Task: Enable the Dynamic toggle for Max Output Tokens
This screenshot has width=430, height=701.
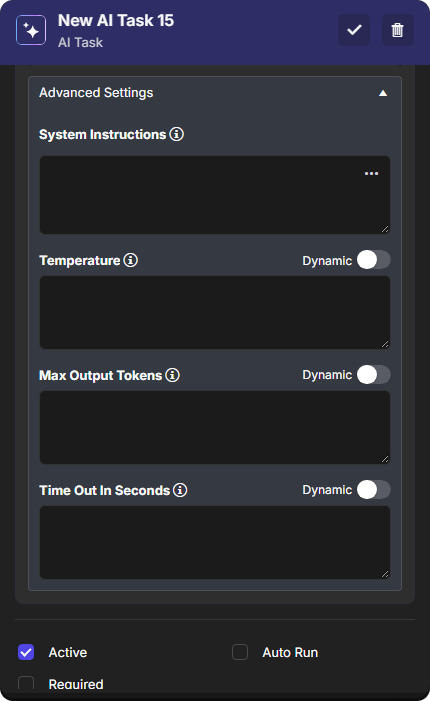Action: (374, 375)
